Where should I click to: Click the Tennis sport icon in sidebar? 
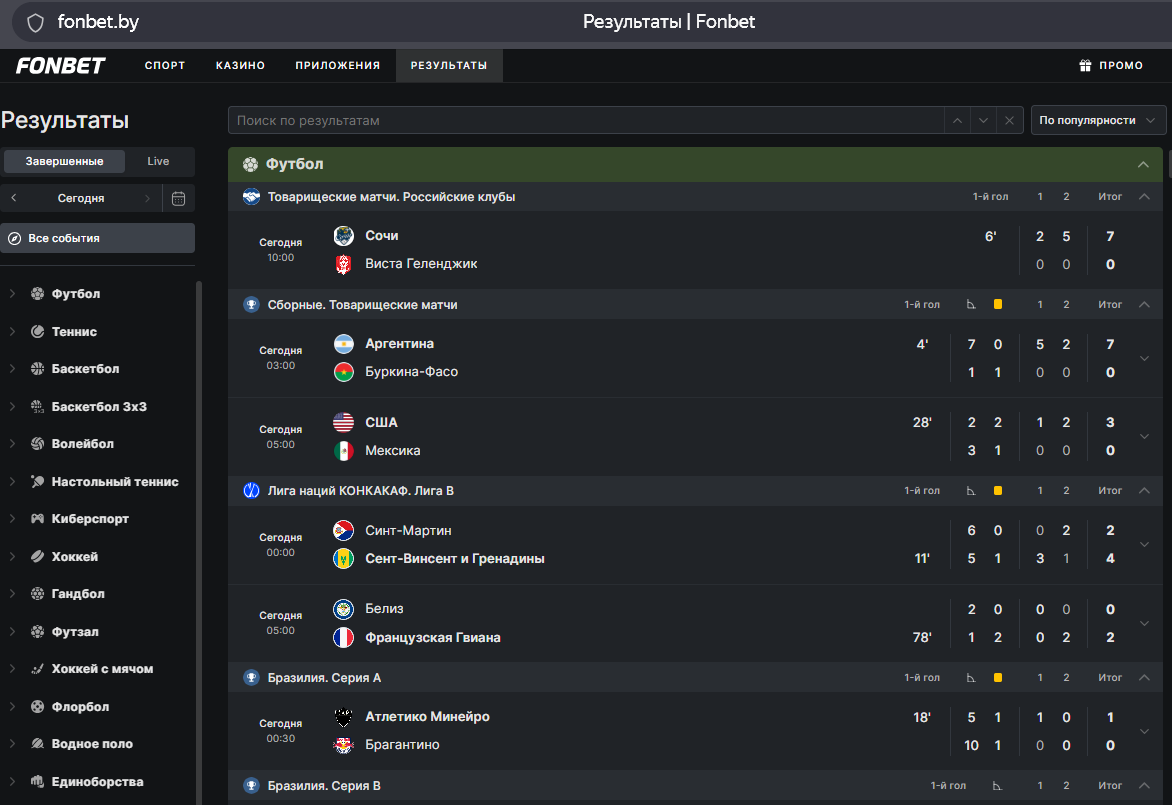37,331
